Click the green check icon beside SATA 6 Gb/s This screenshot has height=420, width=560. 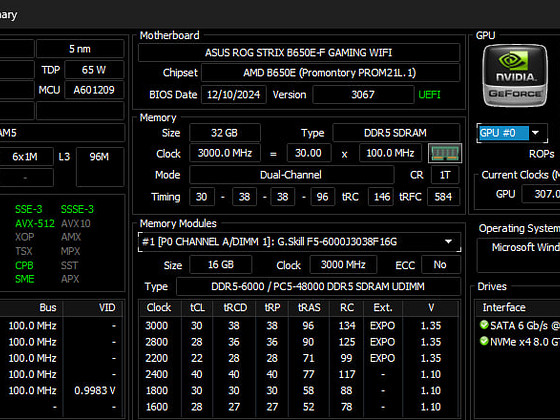tap(484, 325)
